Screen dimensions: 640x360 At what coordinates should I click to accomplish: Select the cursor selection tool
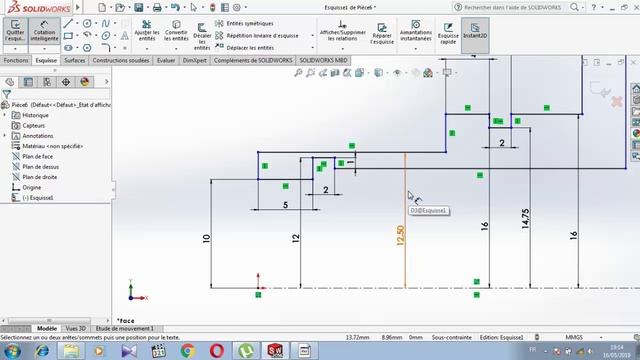[x=194, y=7]
